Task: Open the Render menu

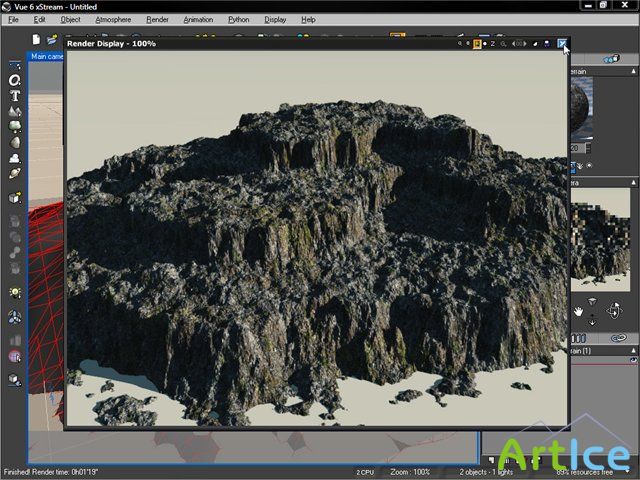Action: tap(157, 19)
